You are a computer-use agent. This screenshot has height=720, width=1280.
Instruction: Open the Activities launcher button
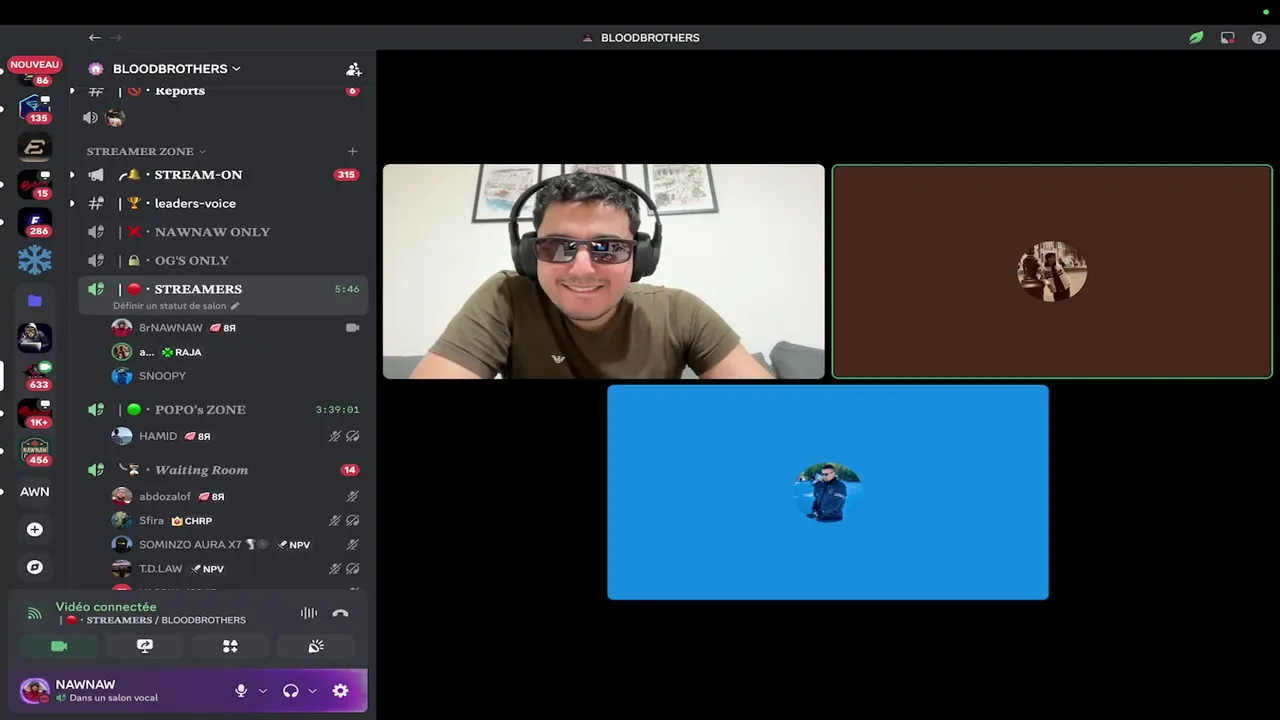point(230,646)
